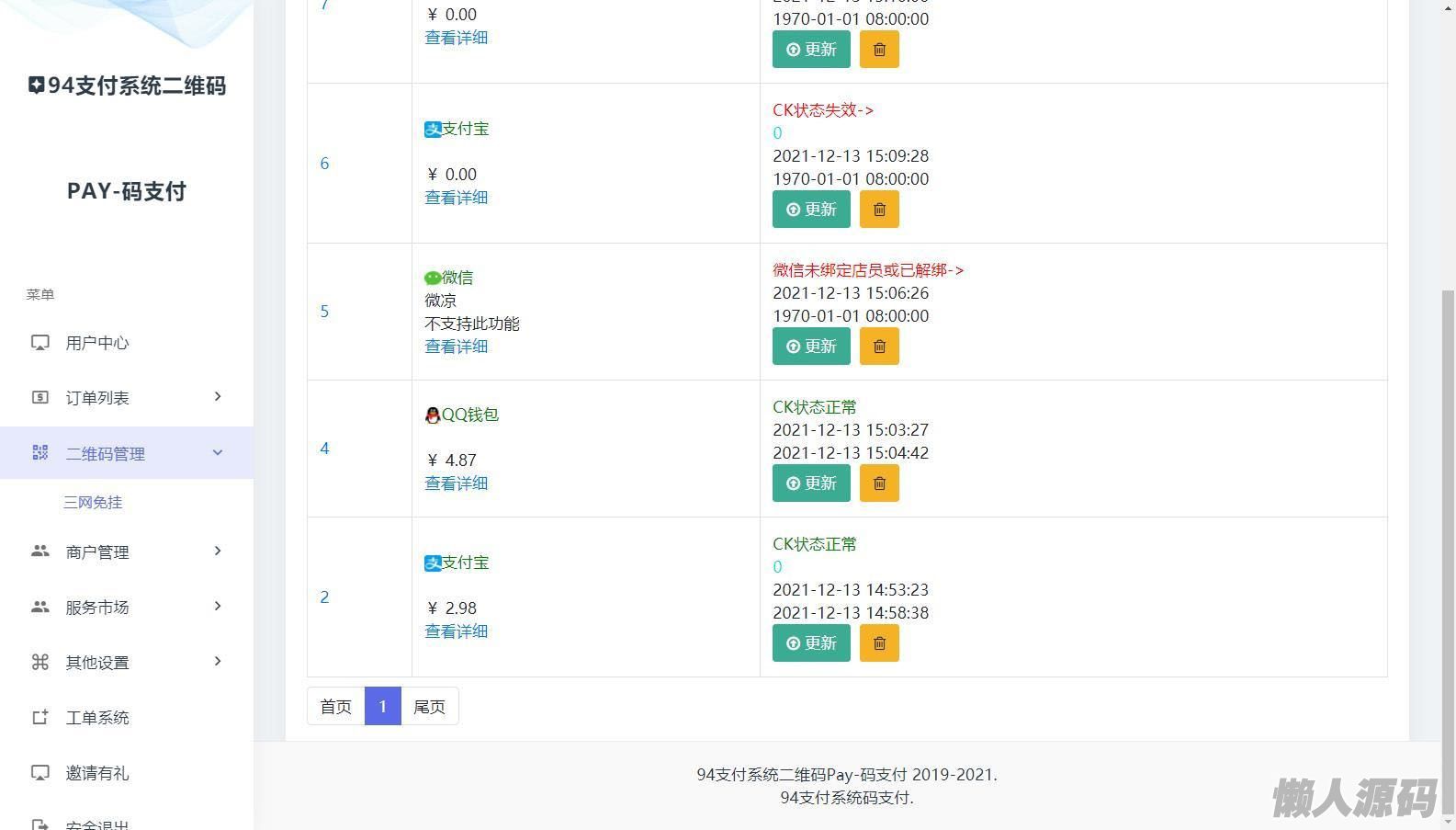Expand the 服务市场 submenu arrow
Image resolution: width=1456 pixels, height=830 pixels.
(218, 607)
